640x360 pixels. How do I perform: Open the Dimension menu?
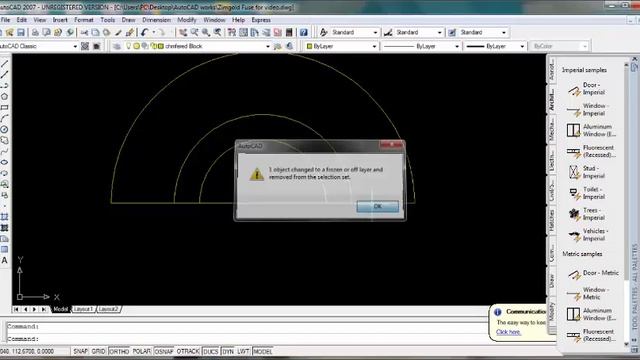(x=156, y=20)
